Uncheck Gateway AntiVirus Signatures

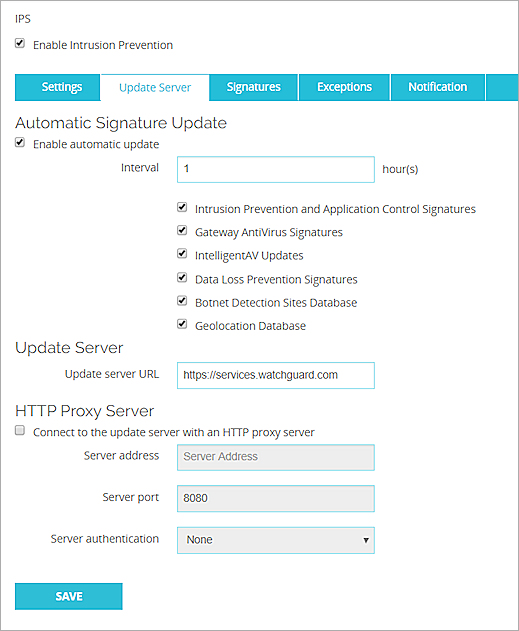click(182, 231)
